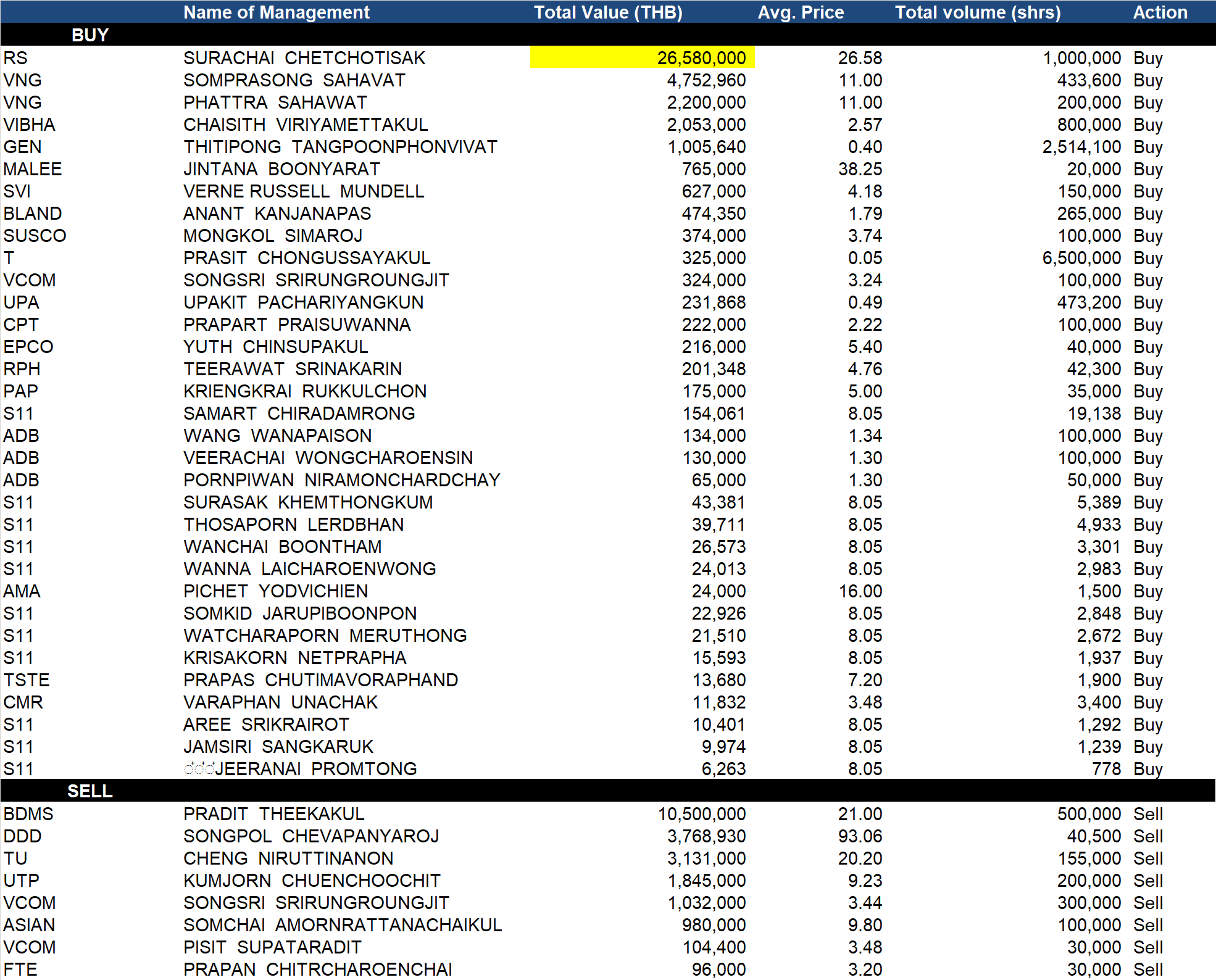
Task: Click the 'Total Value (THB)' column header
Action: coord(607,12)
